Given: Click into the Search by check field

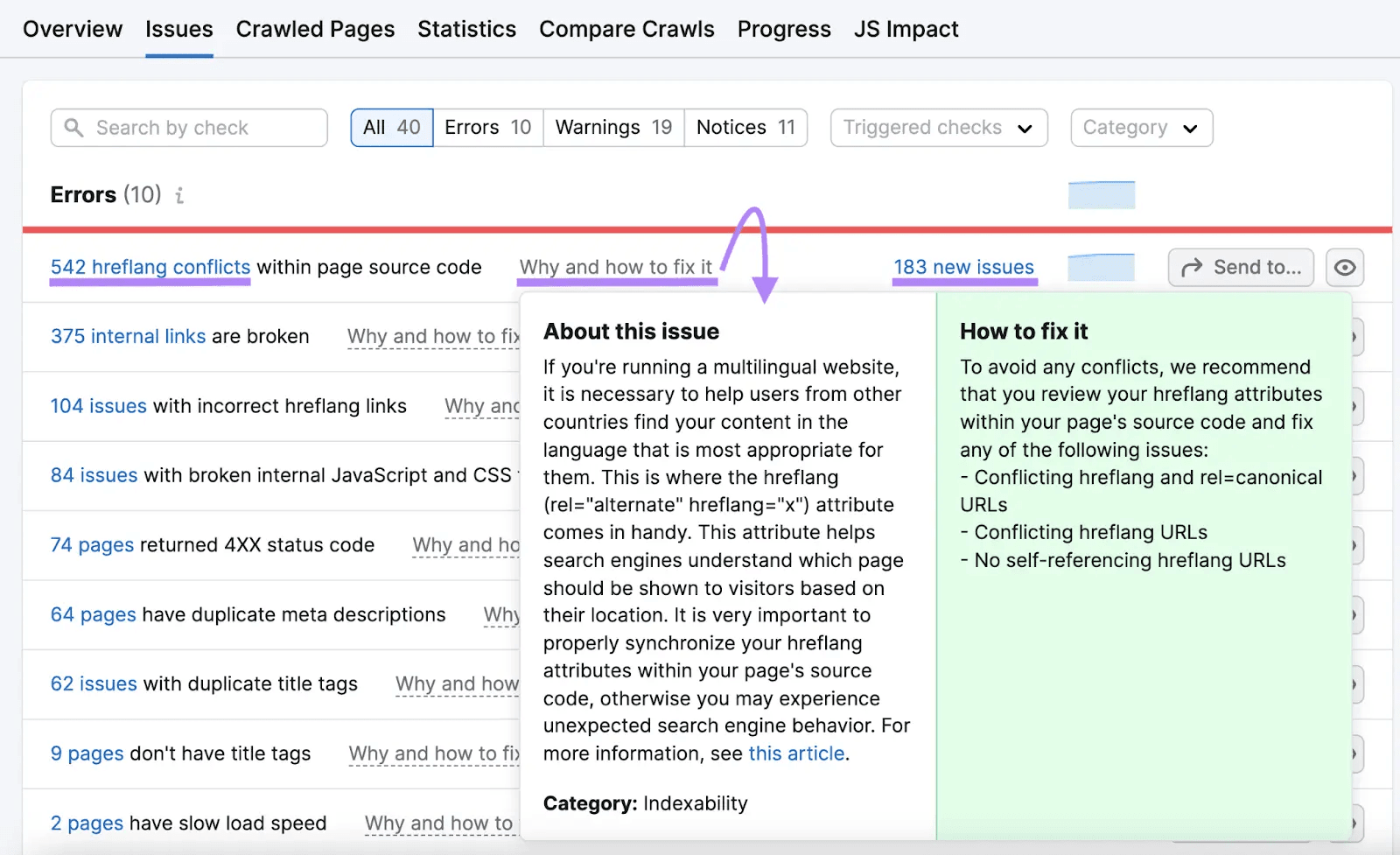Looking at the screenshot, I should tap(201, 128).
